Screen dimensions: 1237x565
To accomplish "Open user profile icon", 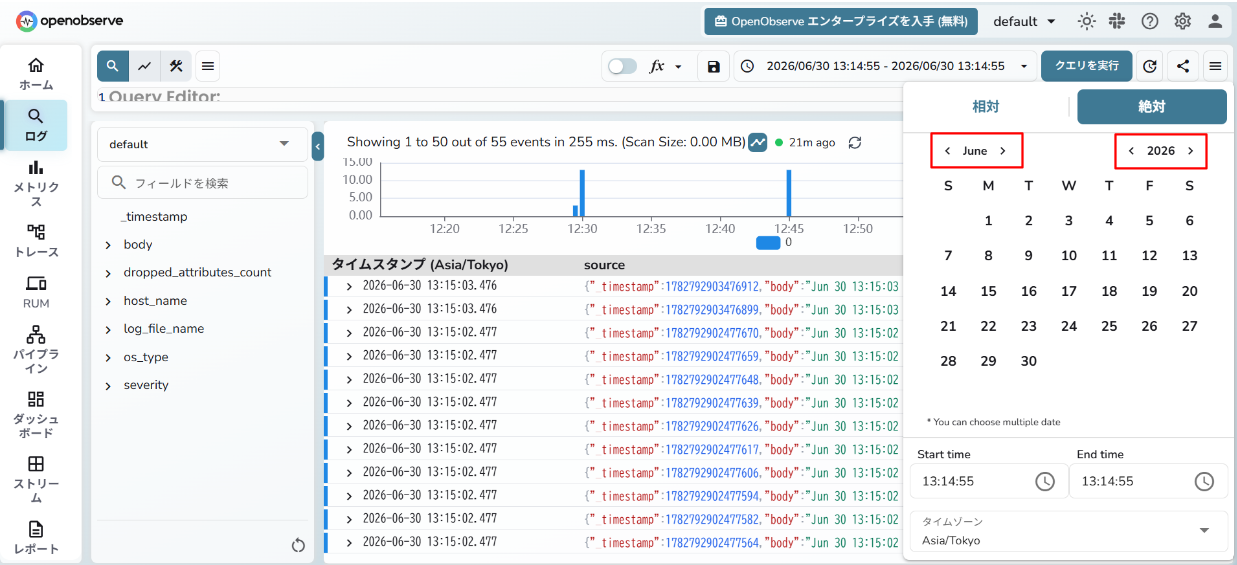I will pyautogui.click(x=1215, y=21).
